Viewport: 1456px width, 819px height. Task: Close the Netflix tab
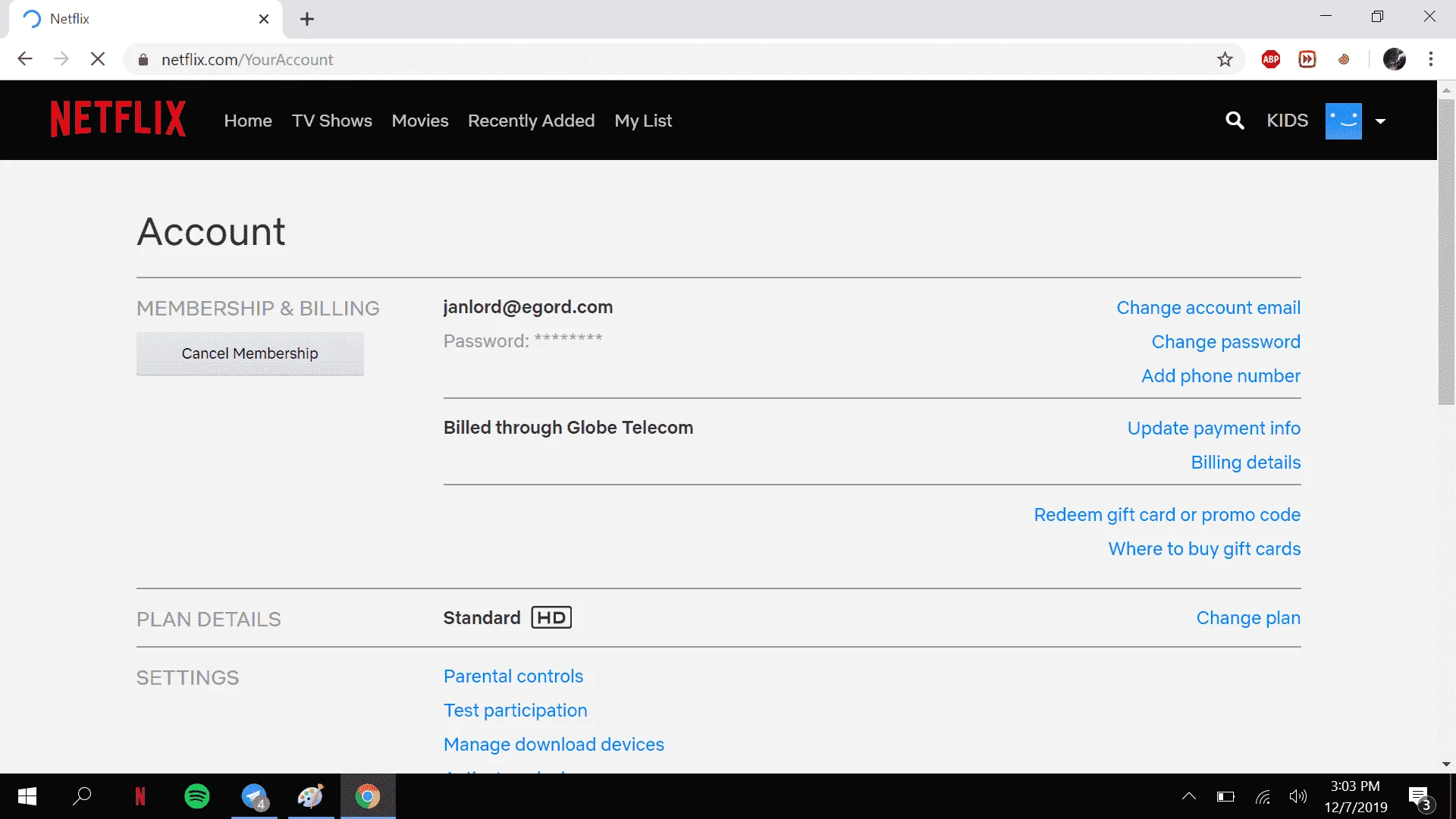[x=264, y=19]
